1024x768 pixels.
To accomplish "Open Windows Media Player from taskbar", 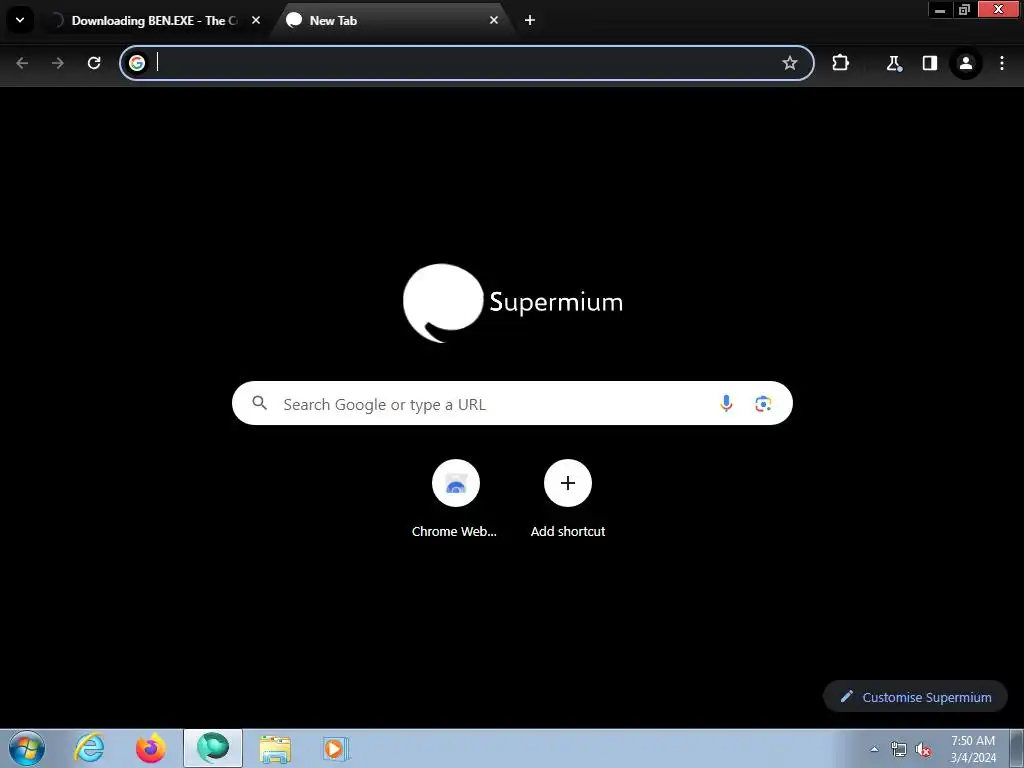I will (x=336, y=748).
